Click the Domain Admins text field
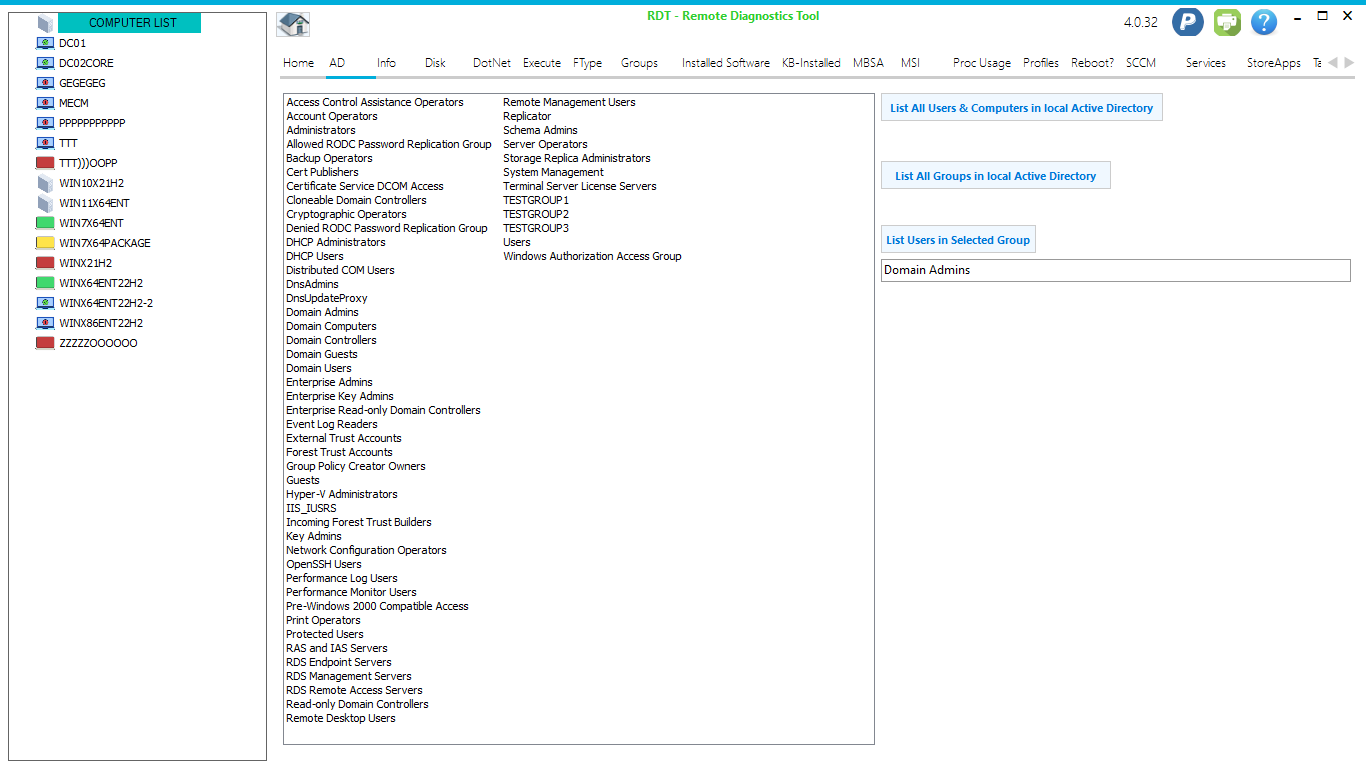 1115,270
